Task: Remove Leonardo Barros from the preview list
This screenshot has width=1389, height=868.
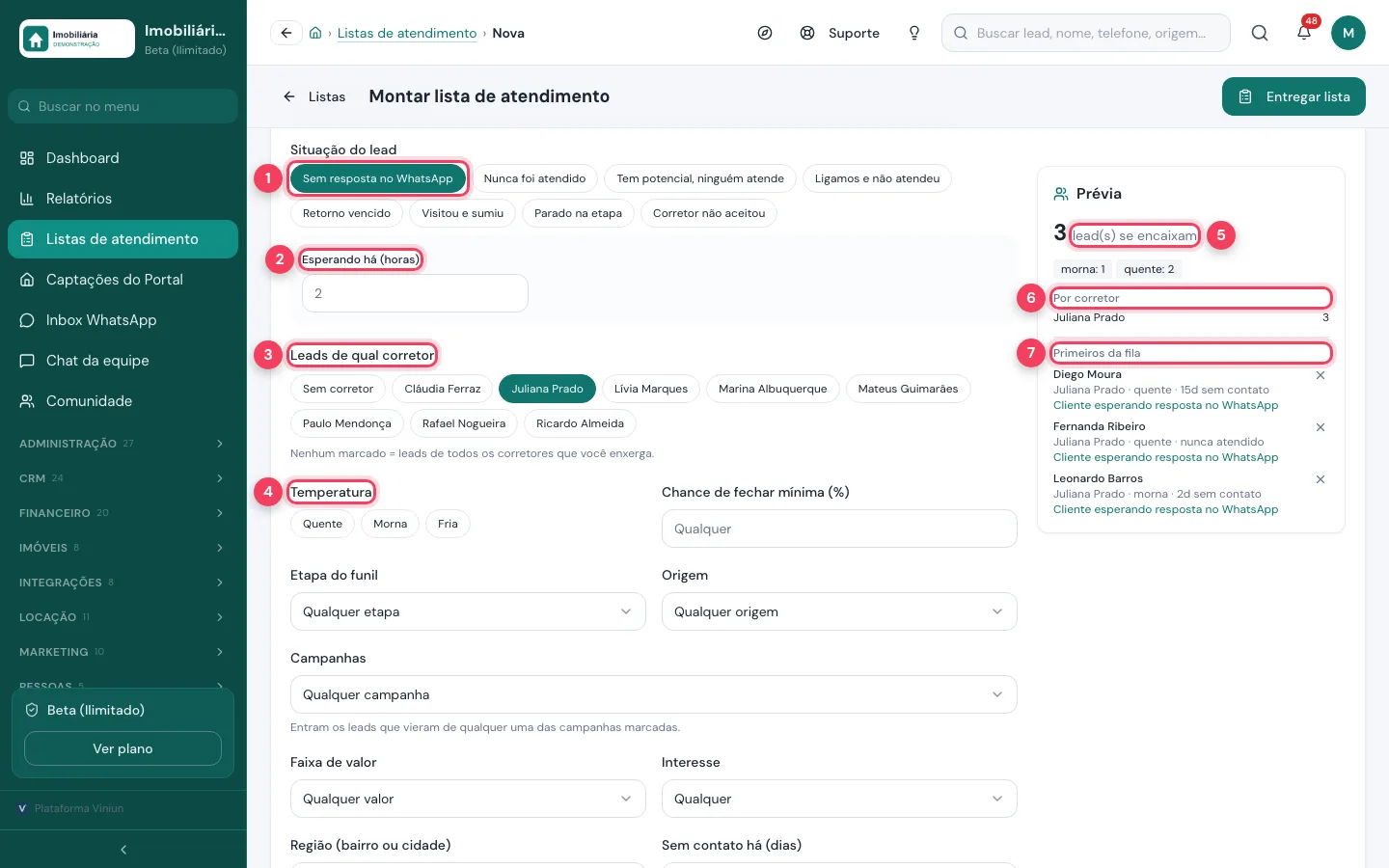Action: point(1321,479)
